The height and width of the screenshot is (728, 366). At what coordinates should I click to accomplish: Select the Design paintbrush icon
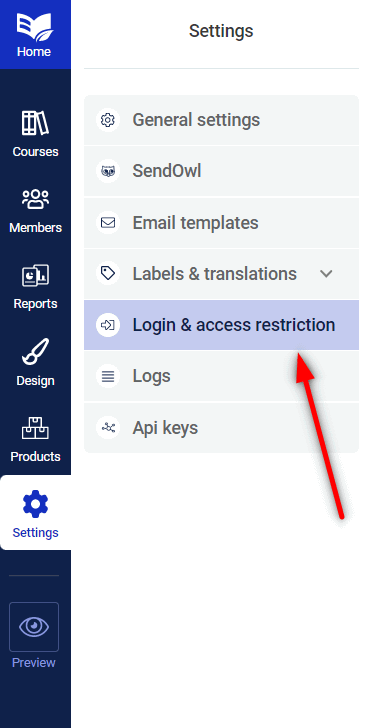coord(35,351)
